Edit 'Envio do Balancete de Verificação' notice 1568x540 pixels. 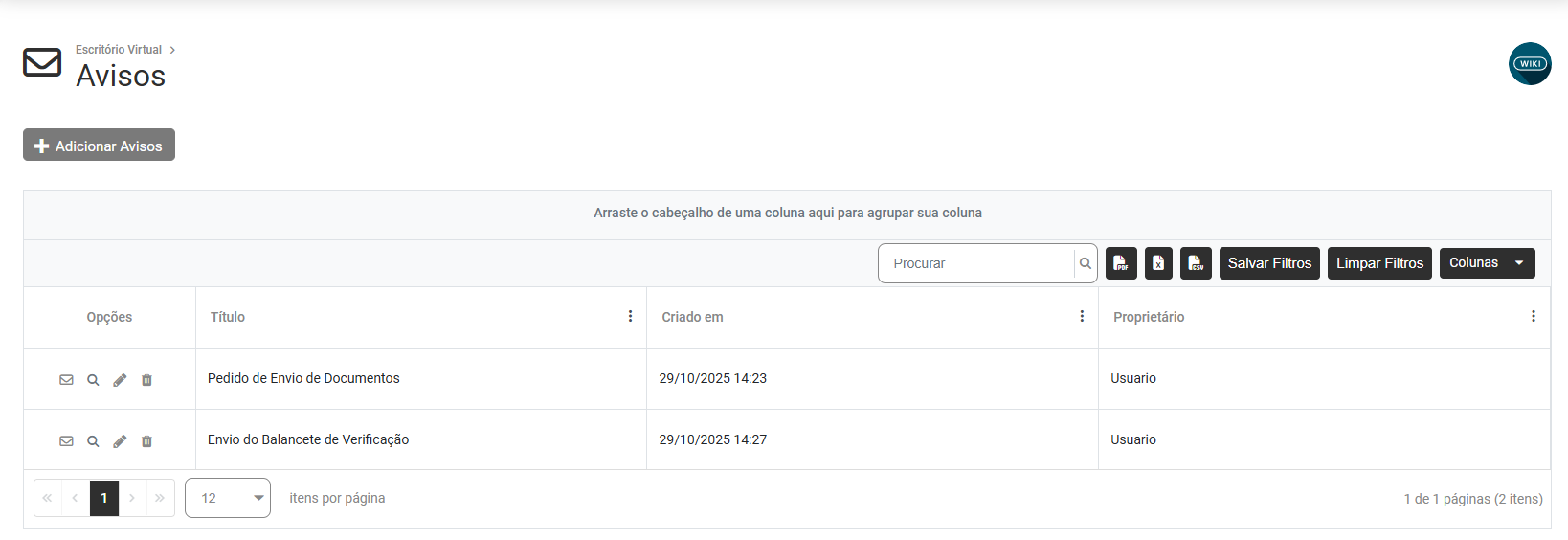[x=120, y=441]
